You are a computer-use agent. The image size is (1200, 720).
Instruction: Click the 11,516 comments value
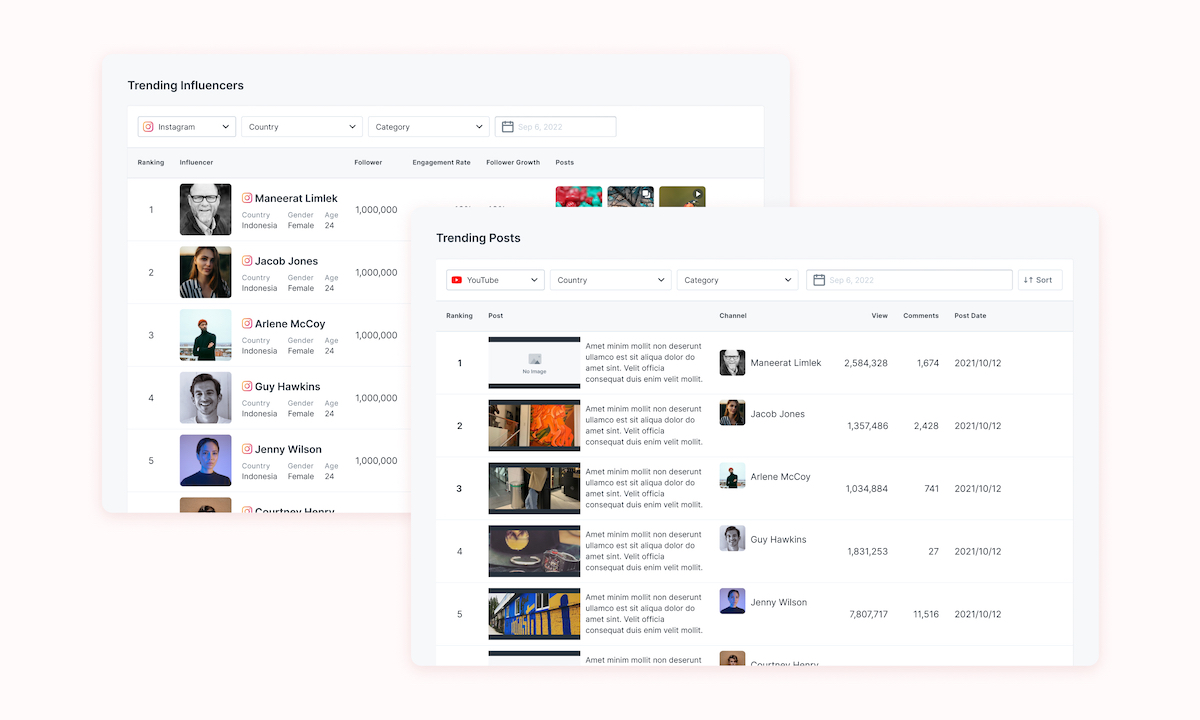click(x=926, y=614)
